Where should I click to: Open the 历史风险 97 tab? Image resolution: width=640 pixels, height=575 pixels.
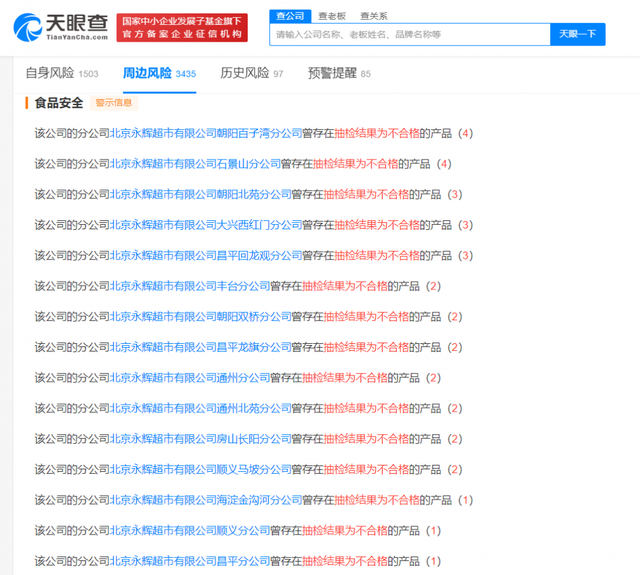coord(252,73)
